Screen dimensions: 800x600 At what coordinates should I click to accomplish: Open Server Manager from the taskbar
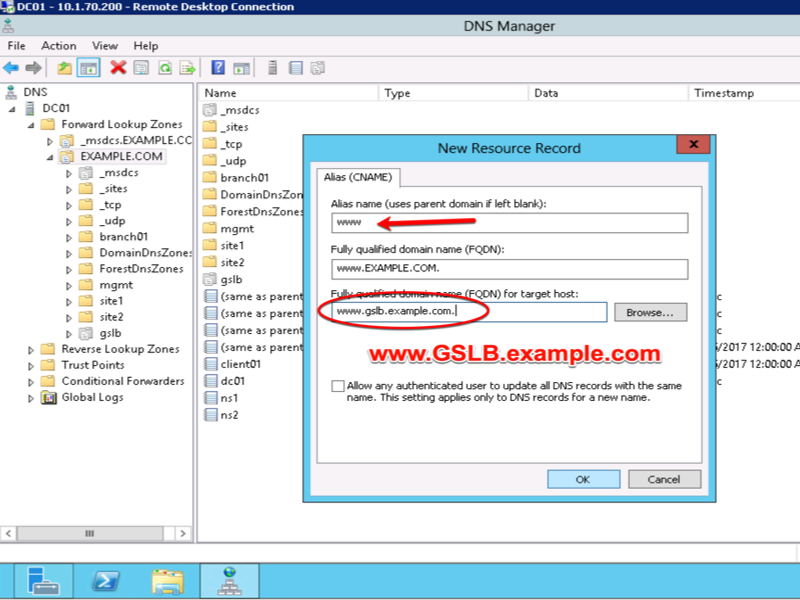click(44, 581)
